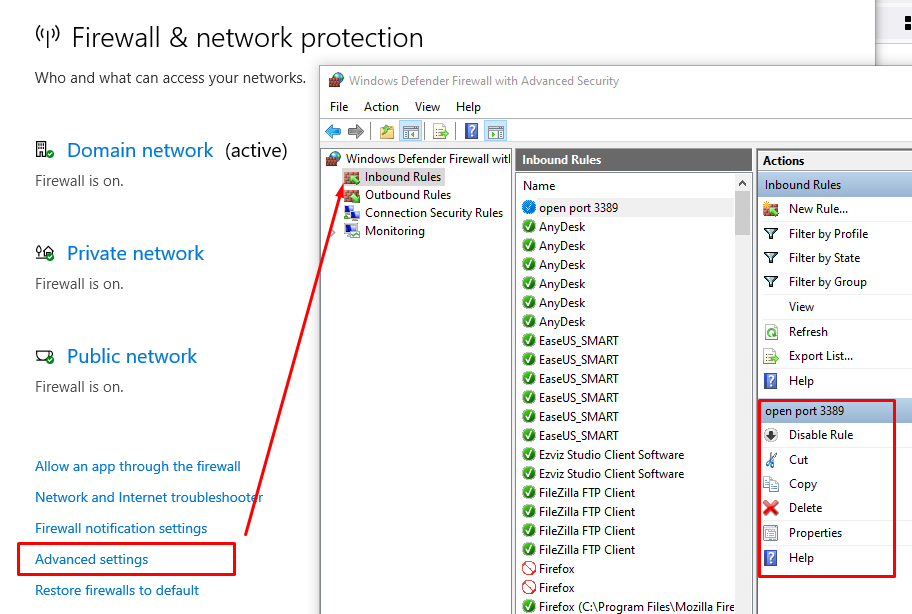Click the rules list vertical scrollbar thumb
912x614 pixels.
click(x=742, y=213)
